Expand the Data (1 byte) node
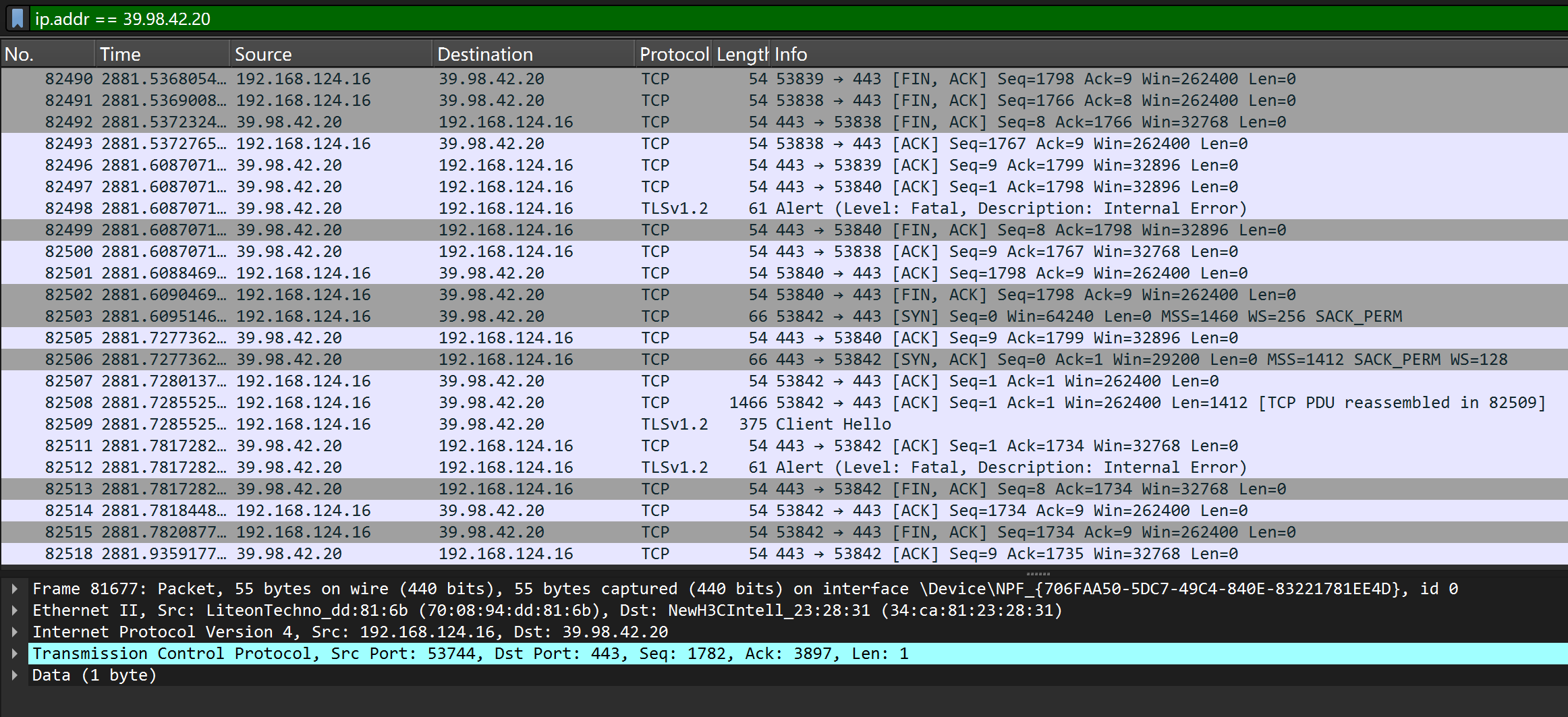Viewport: 1568px width, 717px height. (x=14, y=675)
